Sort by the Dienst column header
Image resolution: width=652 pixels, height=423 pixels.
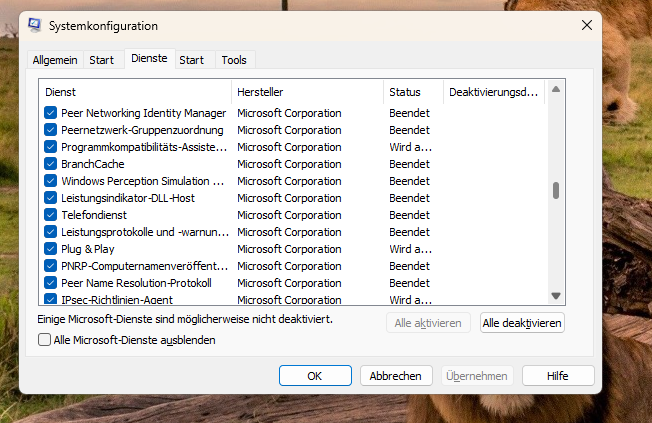click(x=135, y=92)
